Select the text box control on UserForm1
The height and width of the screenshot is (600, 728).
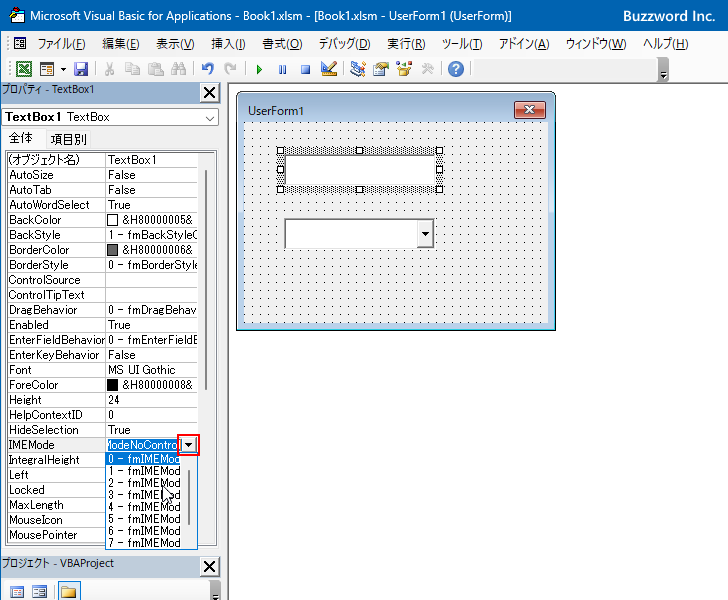[x=360, y=170]
